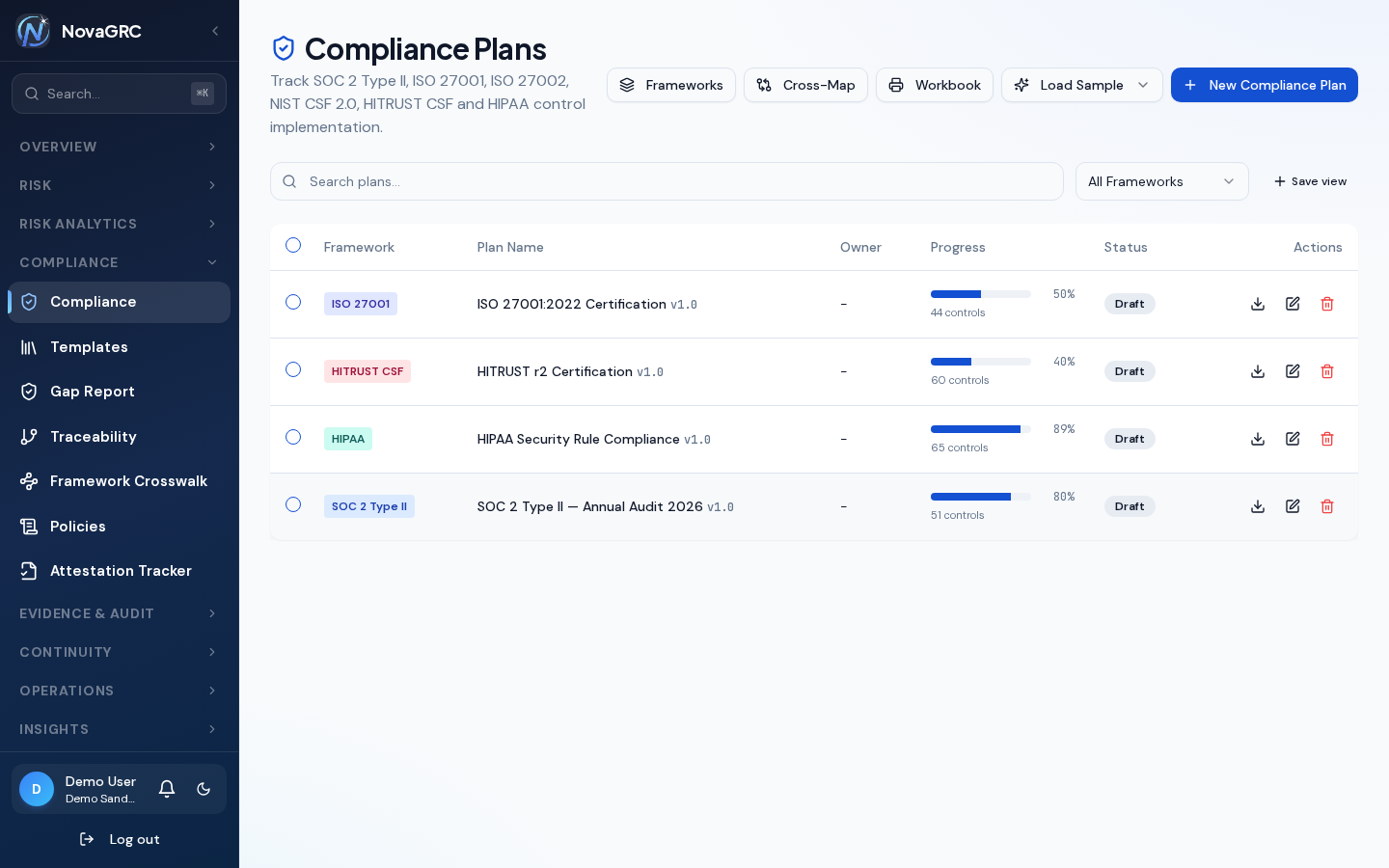Collapse the Compliance section header
The image size is (1389, 868).
pyautogui.click(x=119, y=262)
